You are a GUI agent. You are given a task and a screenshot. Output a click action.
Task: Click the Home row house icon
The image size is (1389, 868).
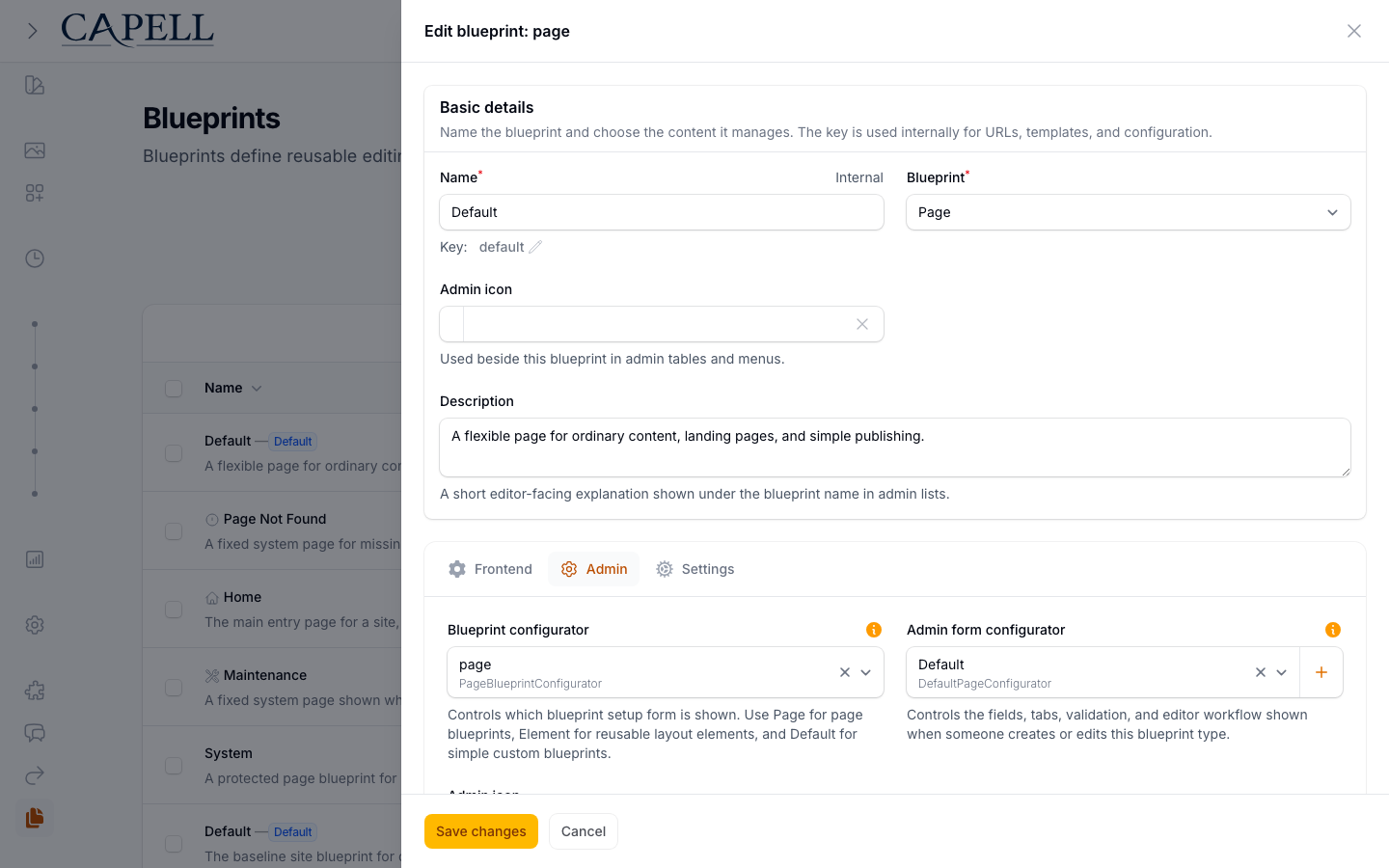212,598
